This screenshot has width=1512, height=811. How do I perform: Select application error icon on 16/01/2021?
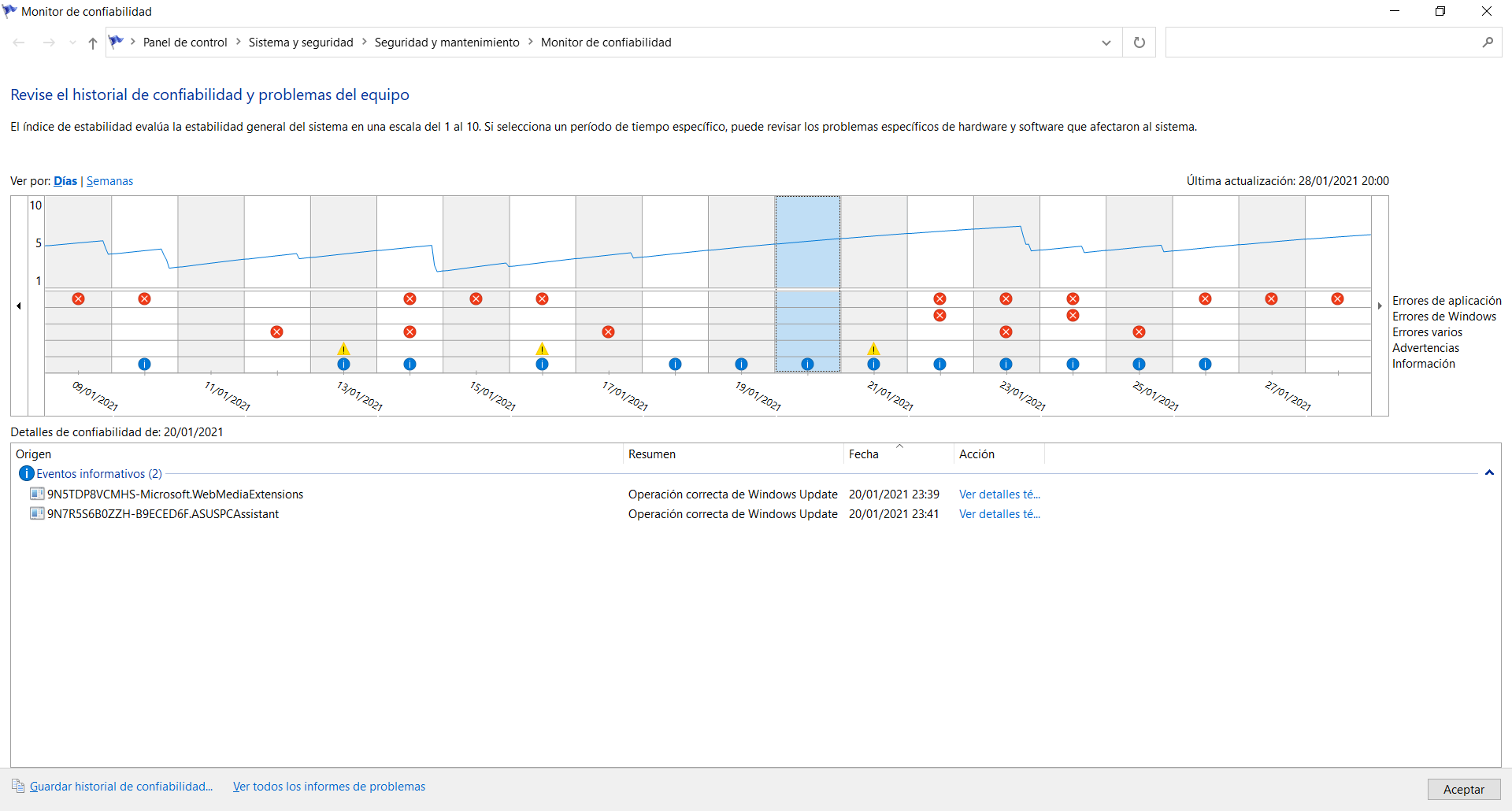pos(542,299)
